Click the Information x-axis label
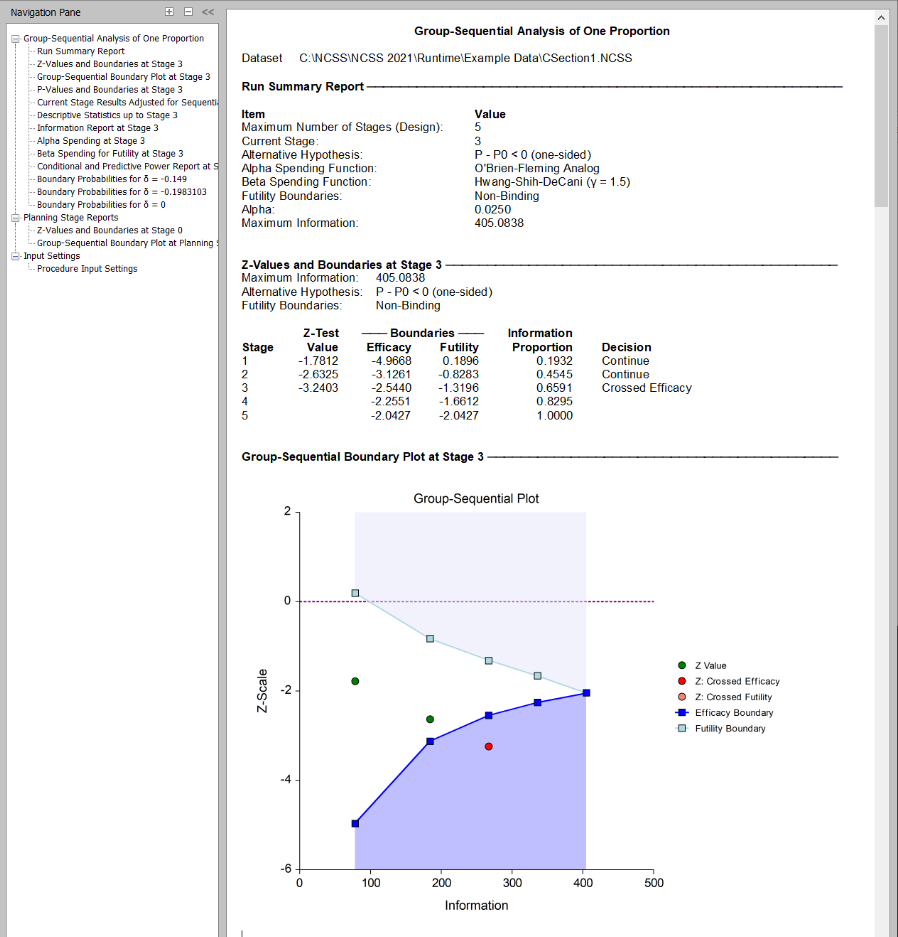Screen dimensions: 898x937 tap(476, 906)
